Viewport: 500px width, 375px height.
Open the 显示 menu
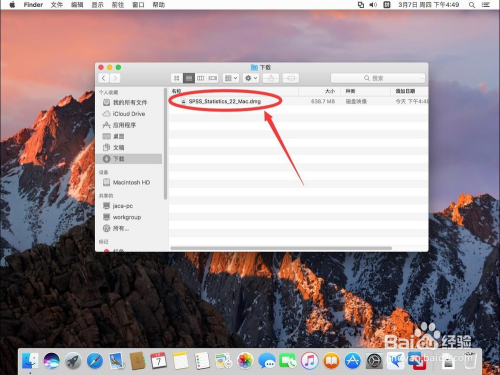[97, 5]
